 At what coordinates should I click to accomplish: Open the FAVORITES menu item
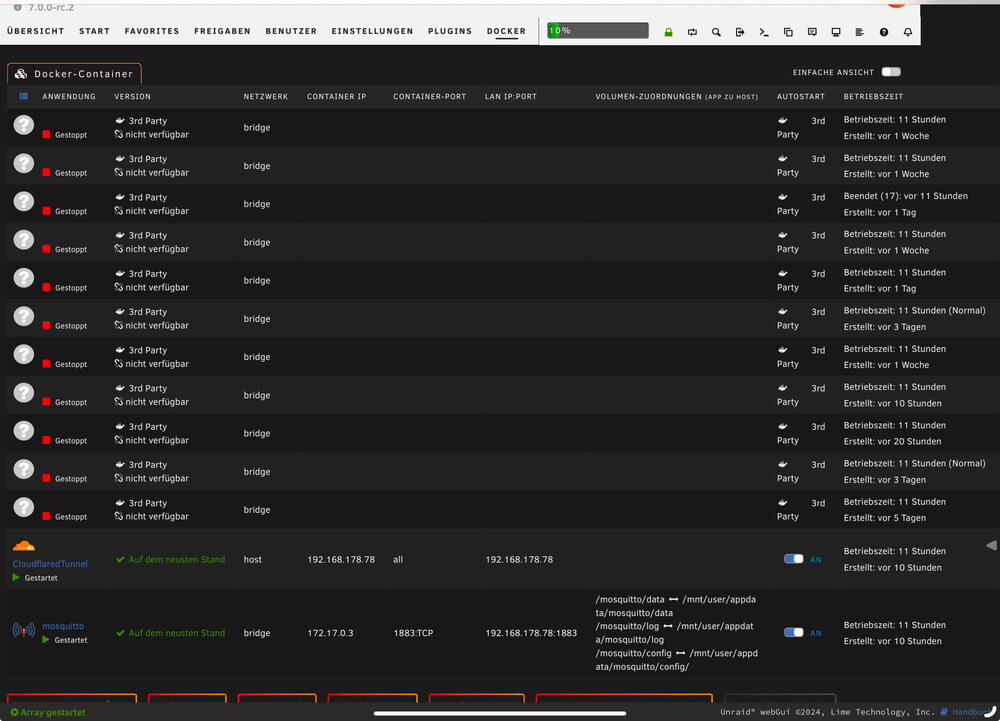pos(152,31)
